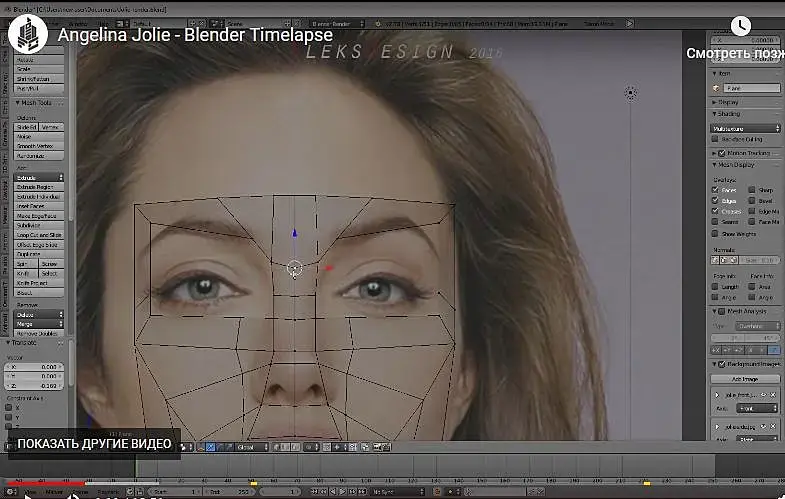The height and width of the screenshot is (499, 785).
Task: Open the Merge dropdown
Action: tap(39, 324)
